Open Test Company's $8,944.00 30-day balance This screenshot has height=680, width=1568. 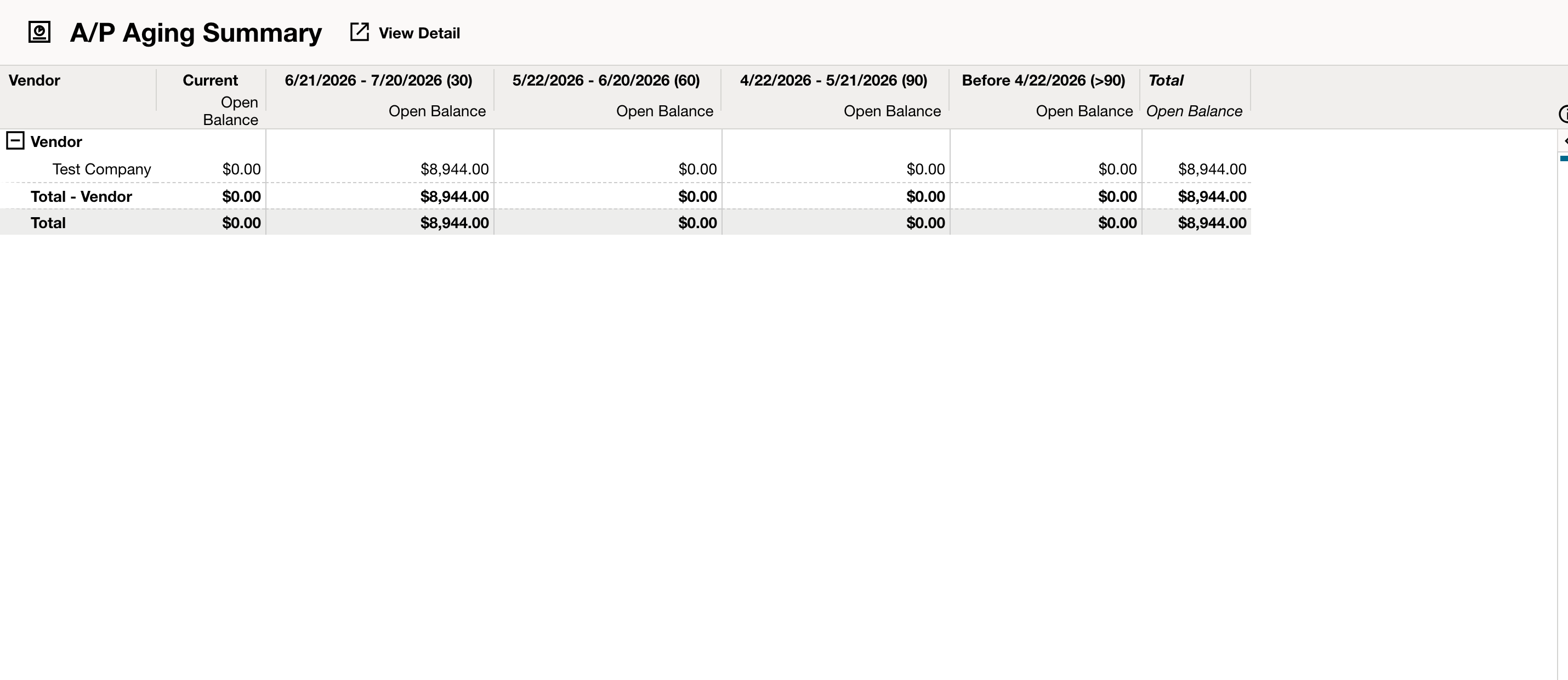tap(455, 169)
